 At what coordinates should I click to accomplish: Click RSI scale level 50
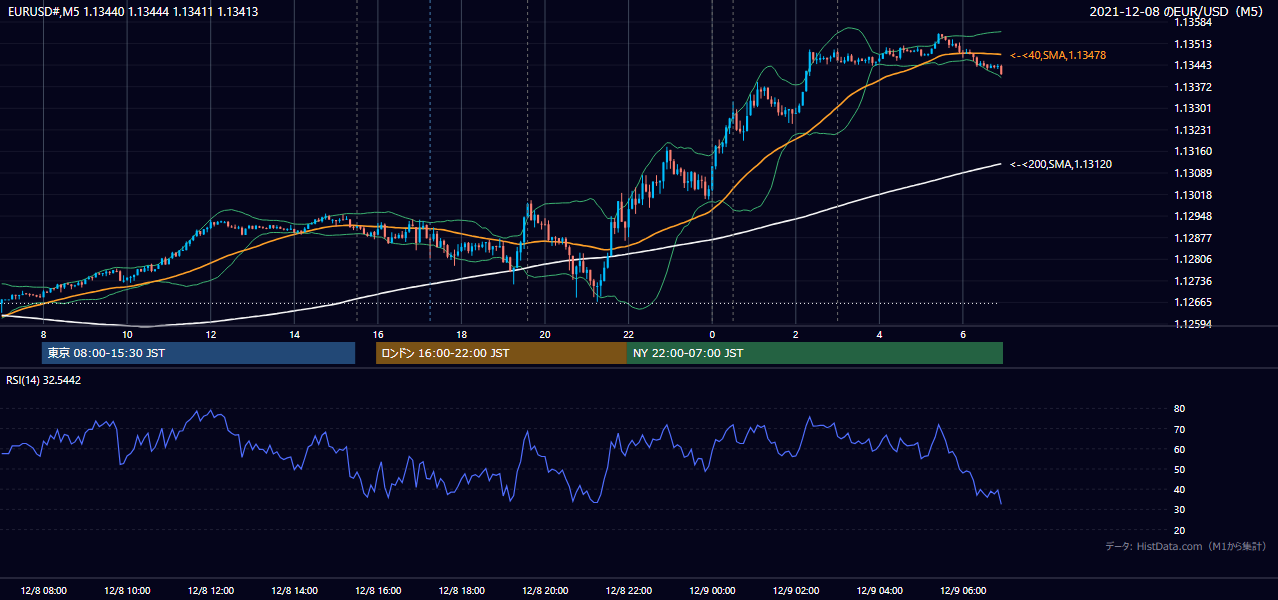tap(1180, 469)
